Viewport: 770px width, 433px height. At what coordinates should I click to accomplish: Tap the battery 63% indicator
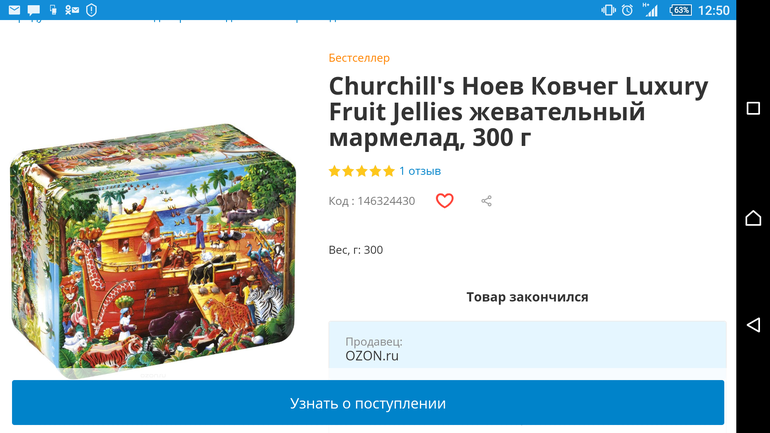pos(681,10)
